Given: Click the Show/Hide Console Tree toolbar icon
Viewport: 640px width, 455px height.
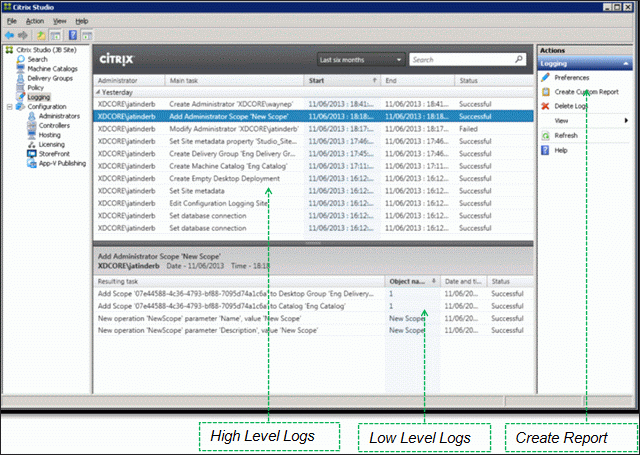Looking at the screenshot, I should [x=56, y=36].
